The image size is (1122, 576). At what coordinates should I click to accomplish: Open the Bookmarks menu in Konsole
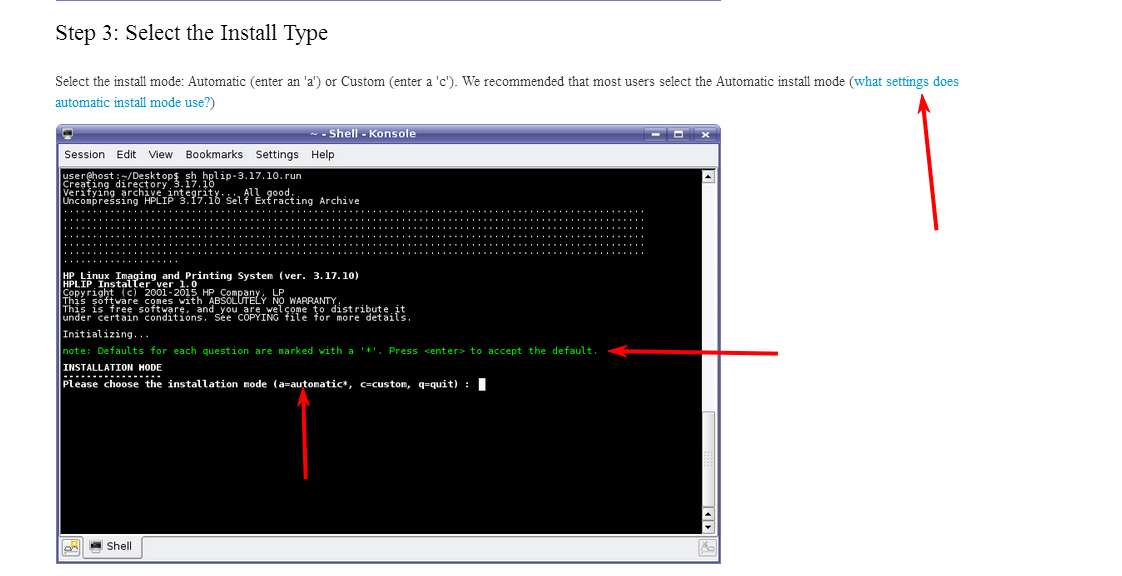214,155
